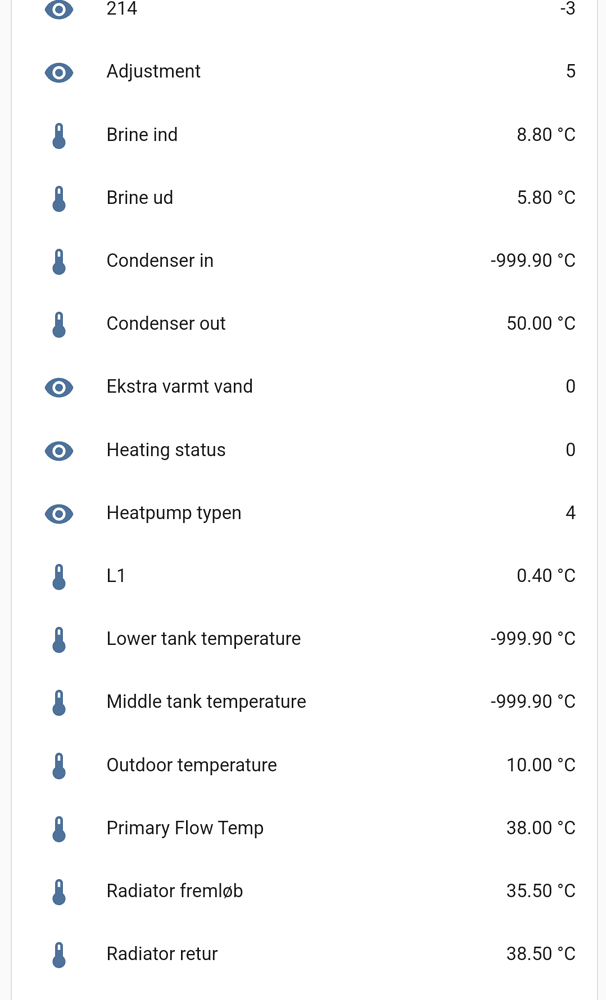Click the Ekstra varmt vand eye icon

pyautogui.click(x=58, y=387)
